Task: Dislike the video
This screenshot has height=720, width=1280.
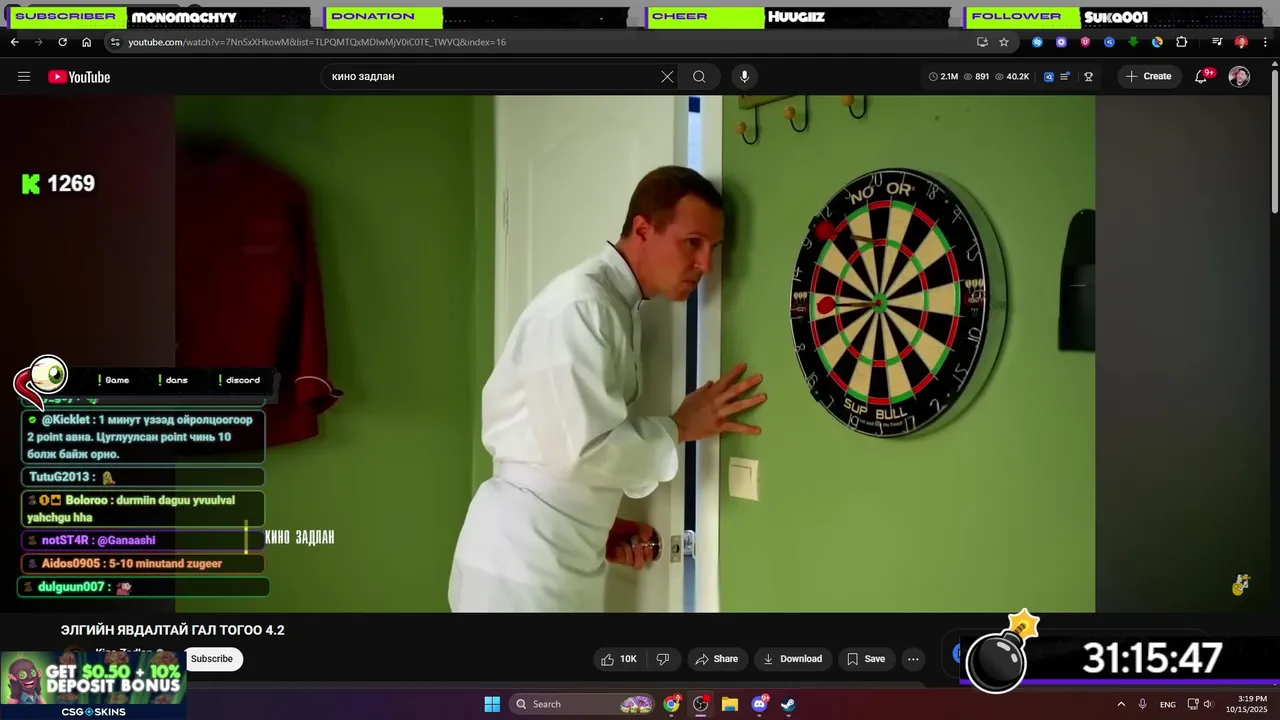Action: tap(662, 659)
